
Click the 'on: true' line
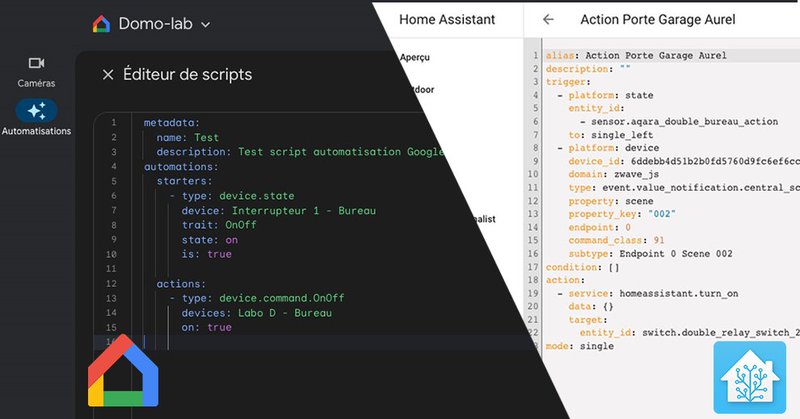point(207,327)
